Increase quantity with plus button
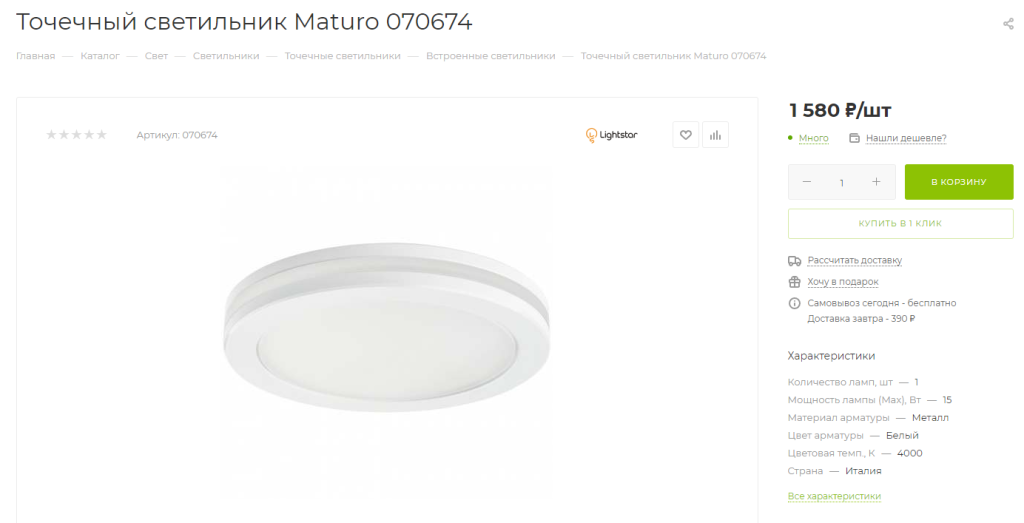This screenshot has height=523, width=1024. tap(876, 182)
